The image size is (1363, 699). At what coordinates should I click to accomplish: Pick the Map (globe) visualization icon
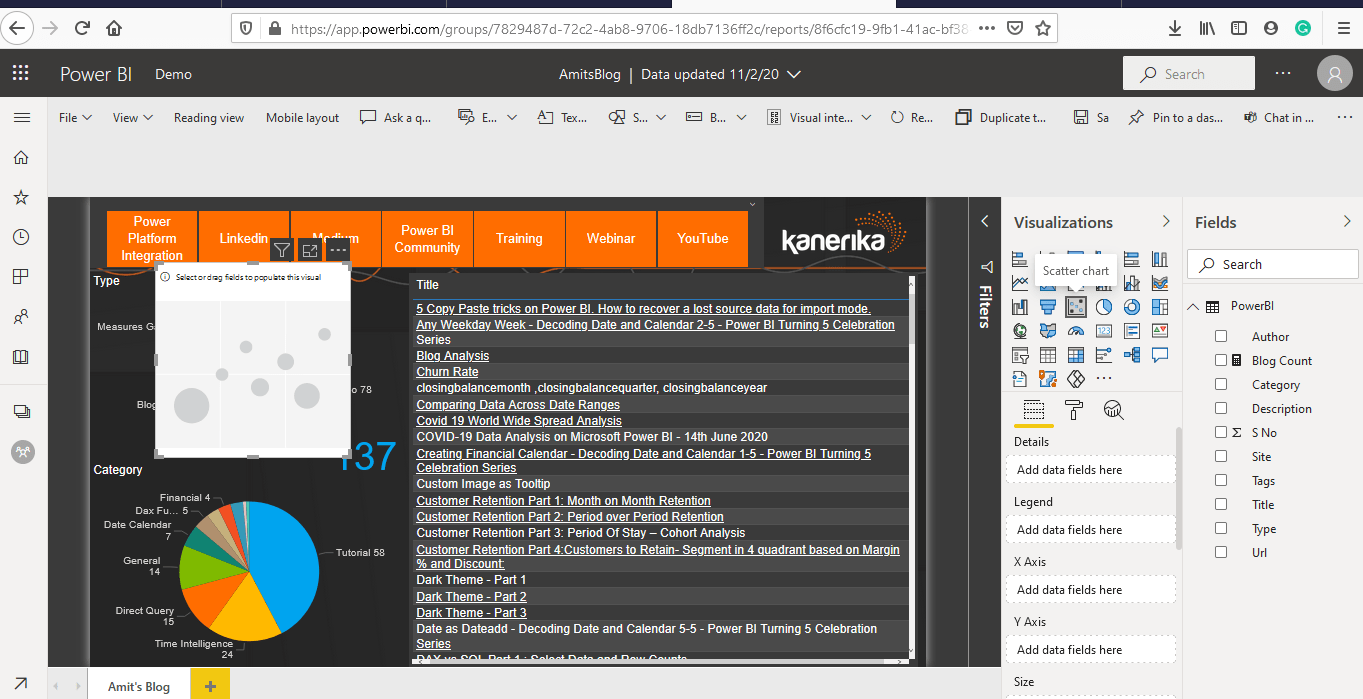pos(1020,331)
